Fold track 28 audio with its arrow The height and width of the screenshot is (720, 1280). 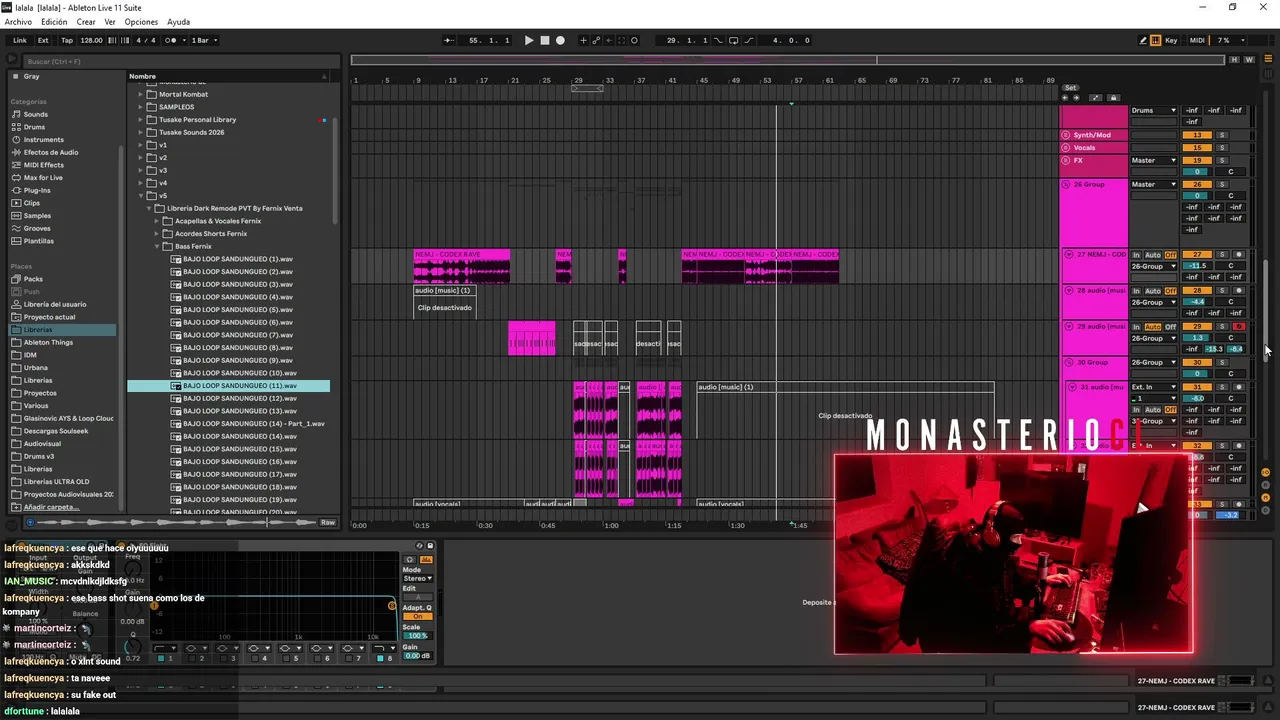(x=1069, y=291)
